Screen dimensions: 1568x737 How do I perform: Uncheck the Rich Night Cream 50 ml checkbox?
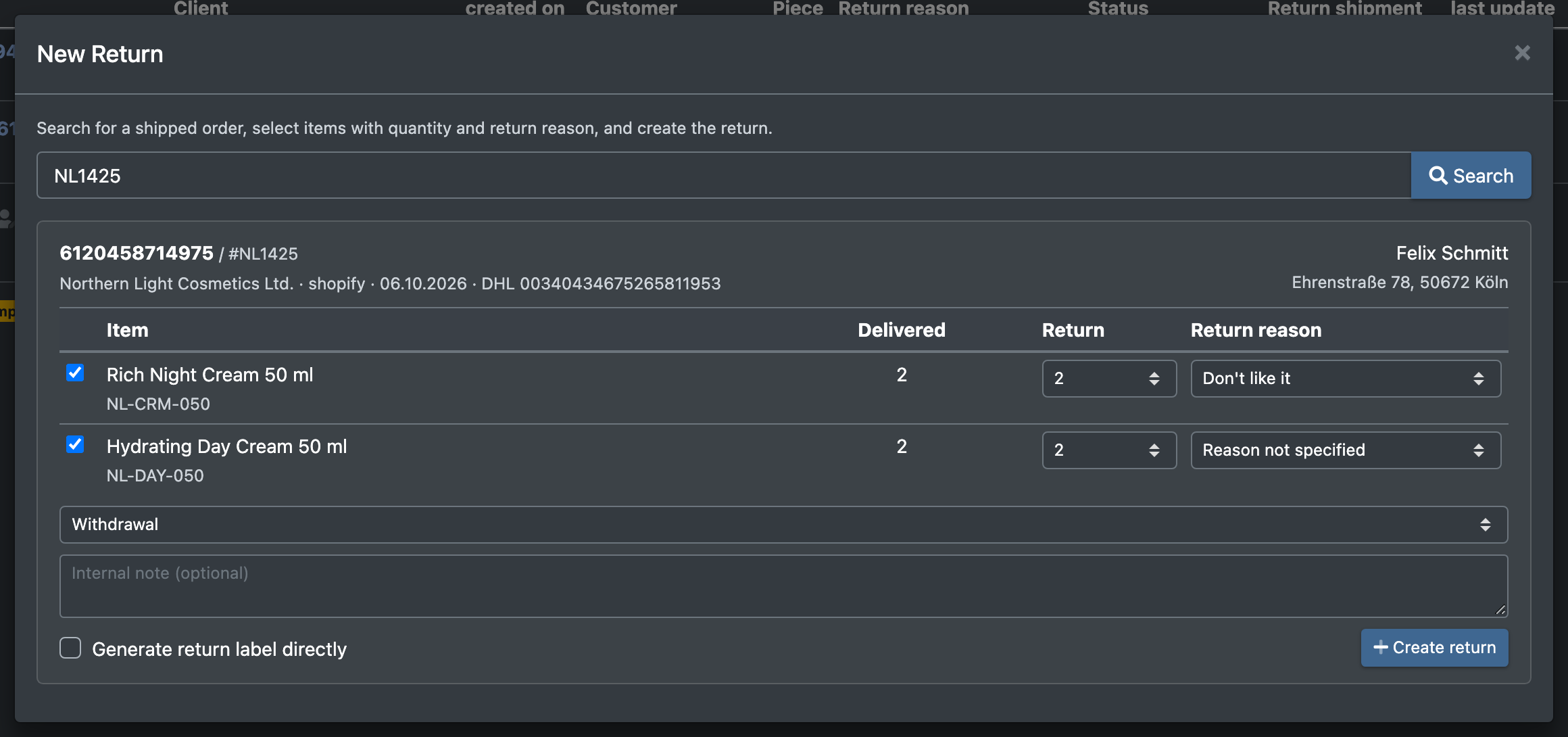(75, 373)
